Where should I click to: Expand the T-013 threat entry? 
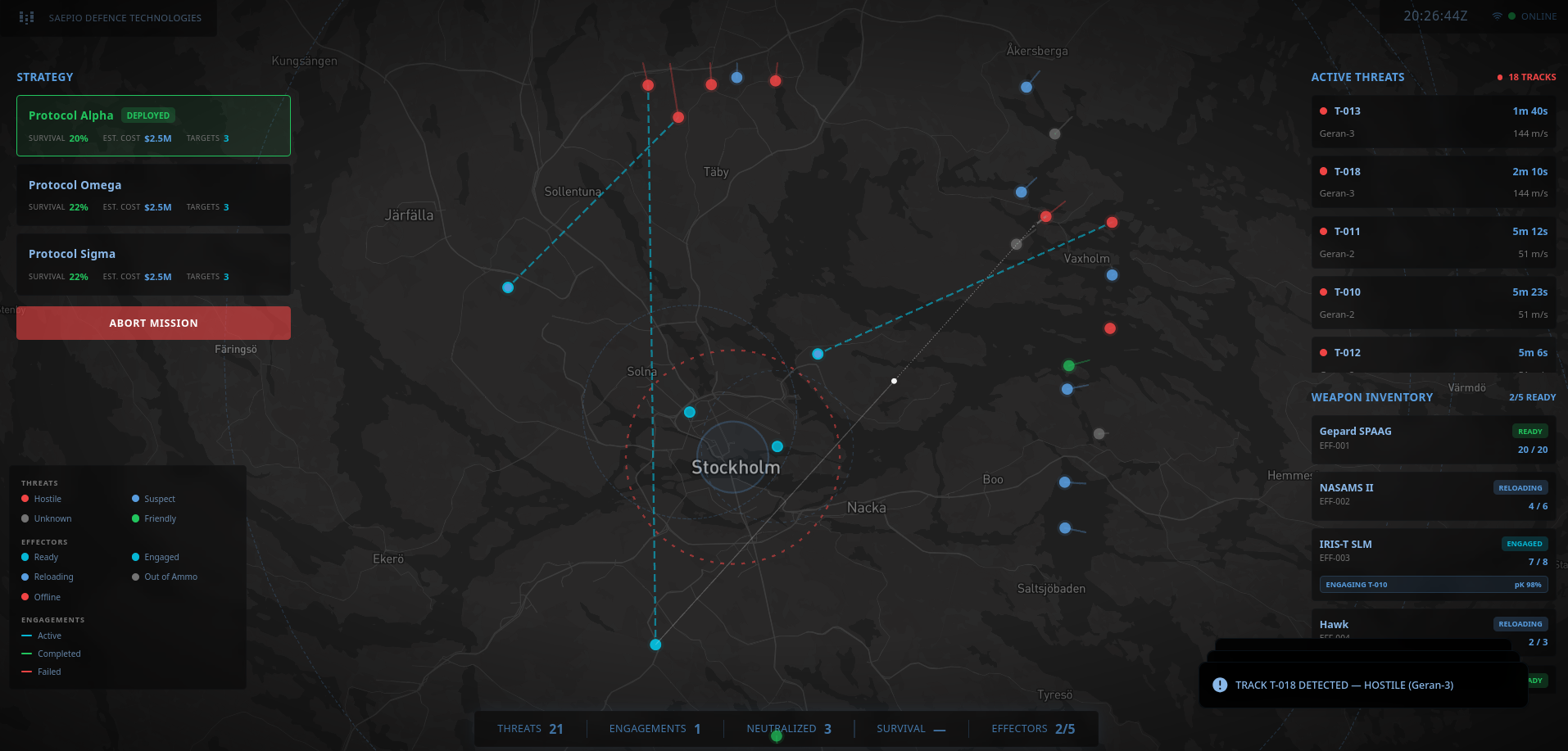pyautogui.click(x=1432, y=121)
